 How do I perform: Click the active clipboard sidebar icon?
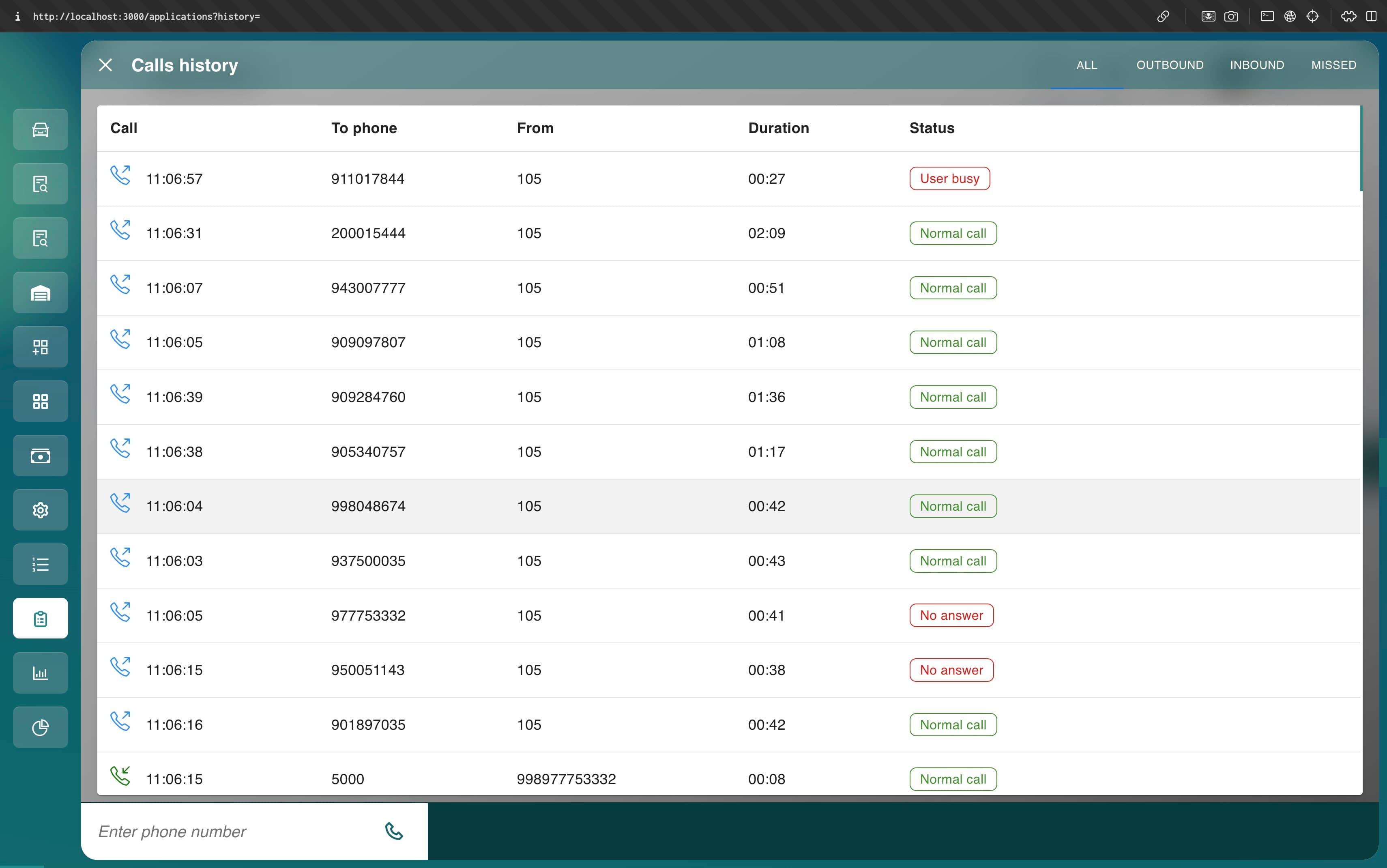click(x=40, y=618)
